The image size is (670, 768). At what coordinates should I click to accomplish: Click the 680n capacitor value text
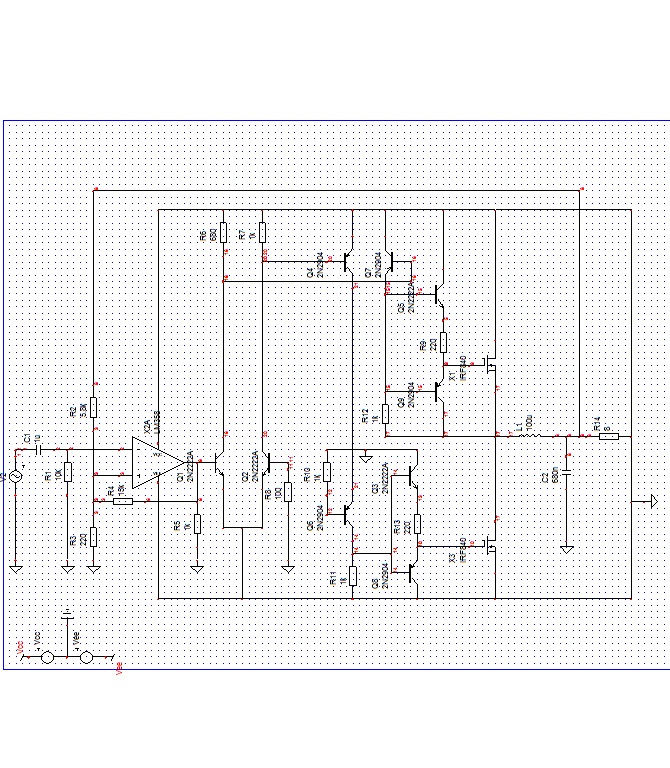(555, 475)
